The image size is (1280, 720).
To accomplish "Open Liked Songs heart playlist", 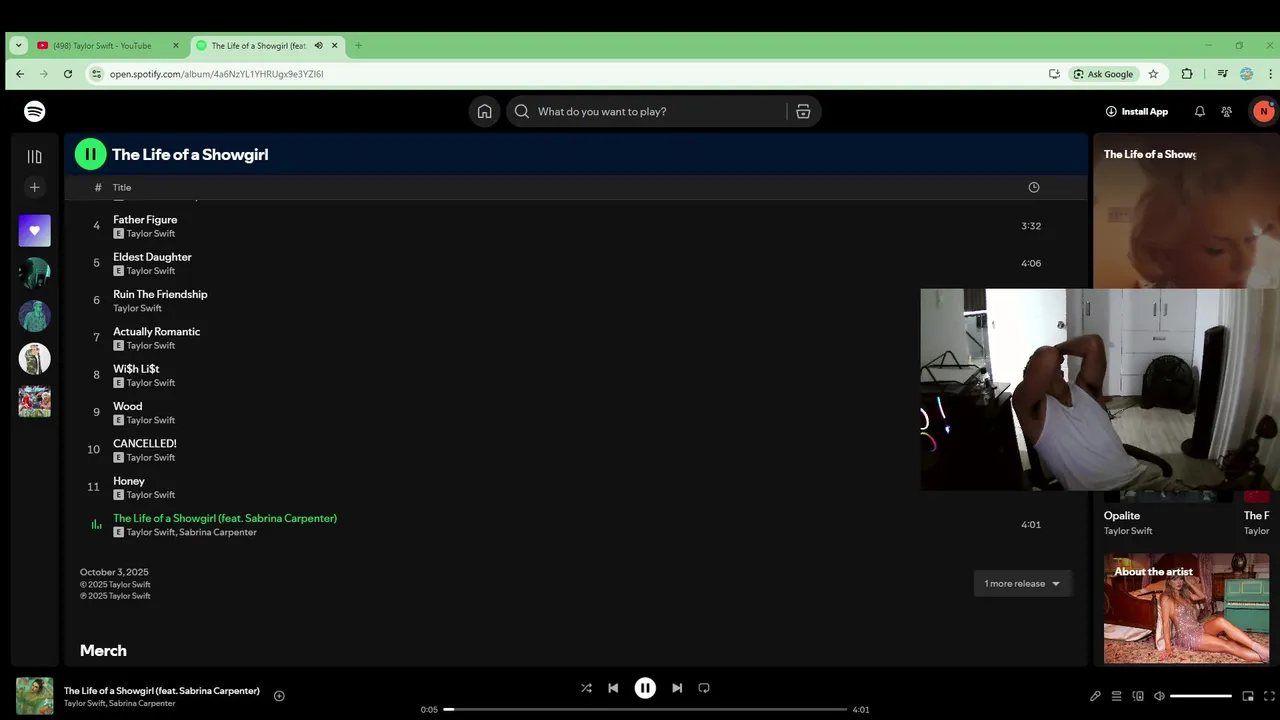I will click(35, 230).
